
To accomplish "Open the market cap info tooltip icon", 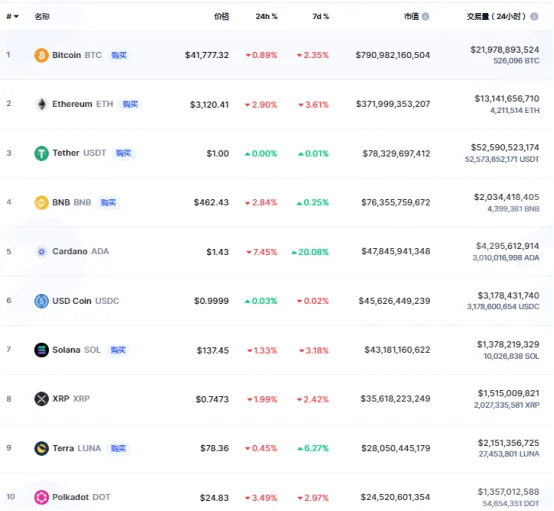I will coord(425,16).
